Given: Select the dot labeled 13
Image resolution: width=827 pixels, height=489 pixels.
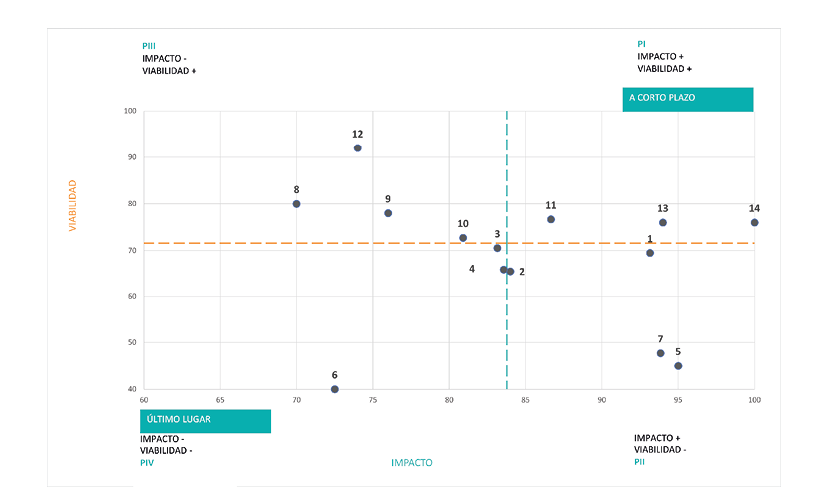Looking at the screenshot, I should click(663, 222).
